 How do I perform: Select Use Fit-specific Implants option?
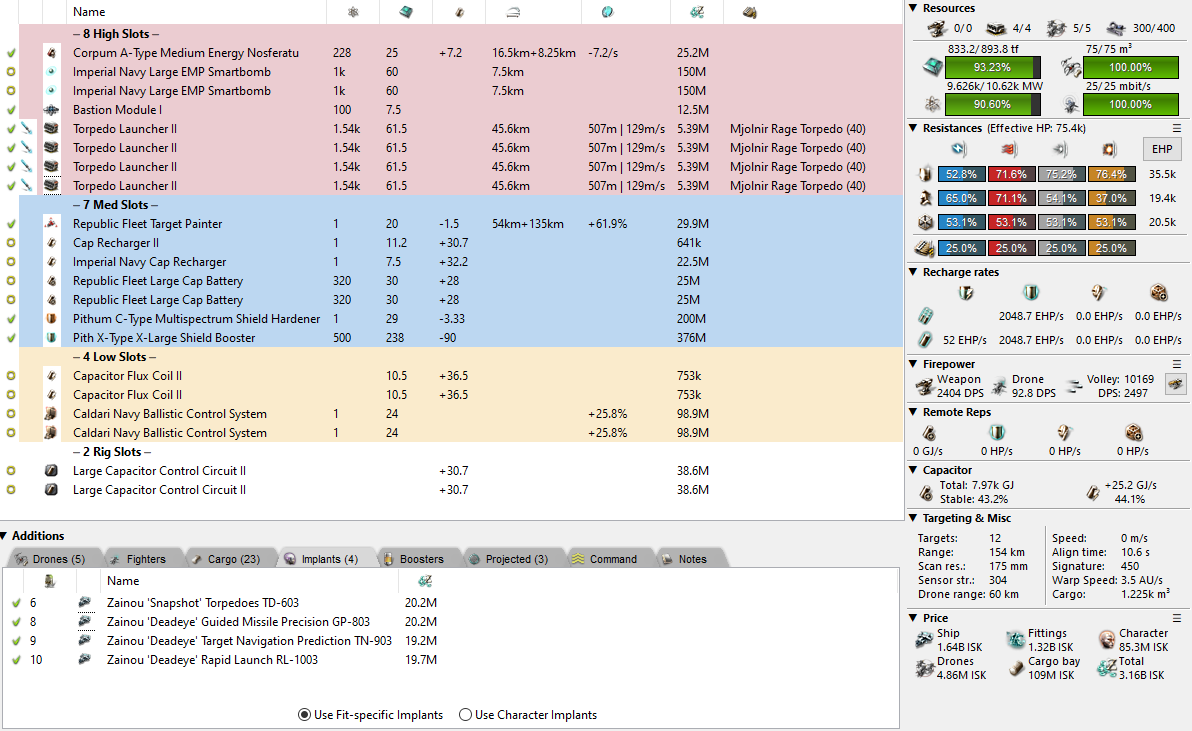point(304,715)
